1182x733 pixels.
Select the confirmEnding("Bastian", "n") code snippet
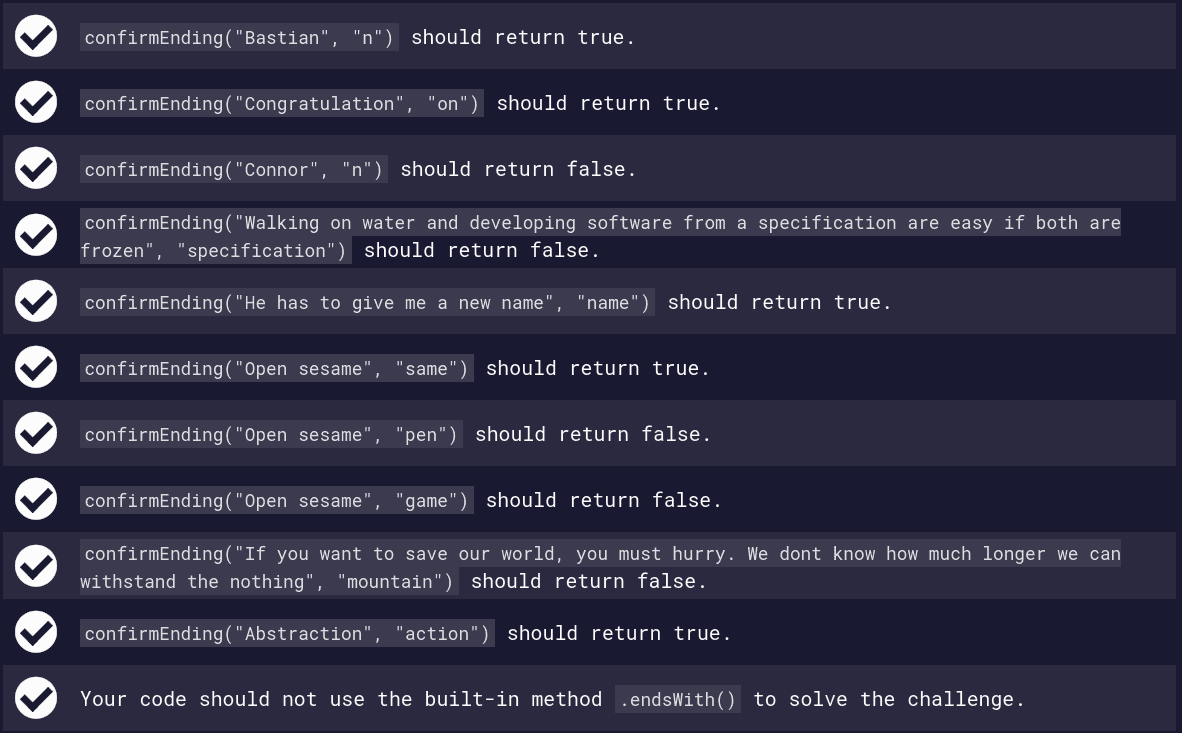coord(239,37)
